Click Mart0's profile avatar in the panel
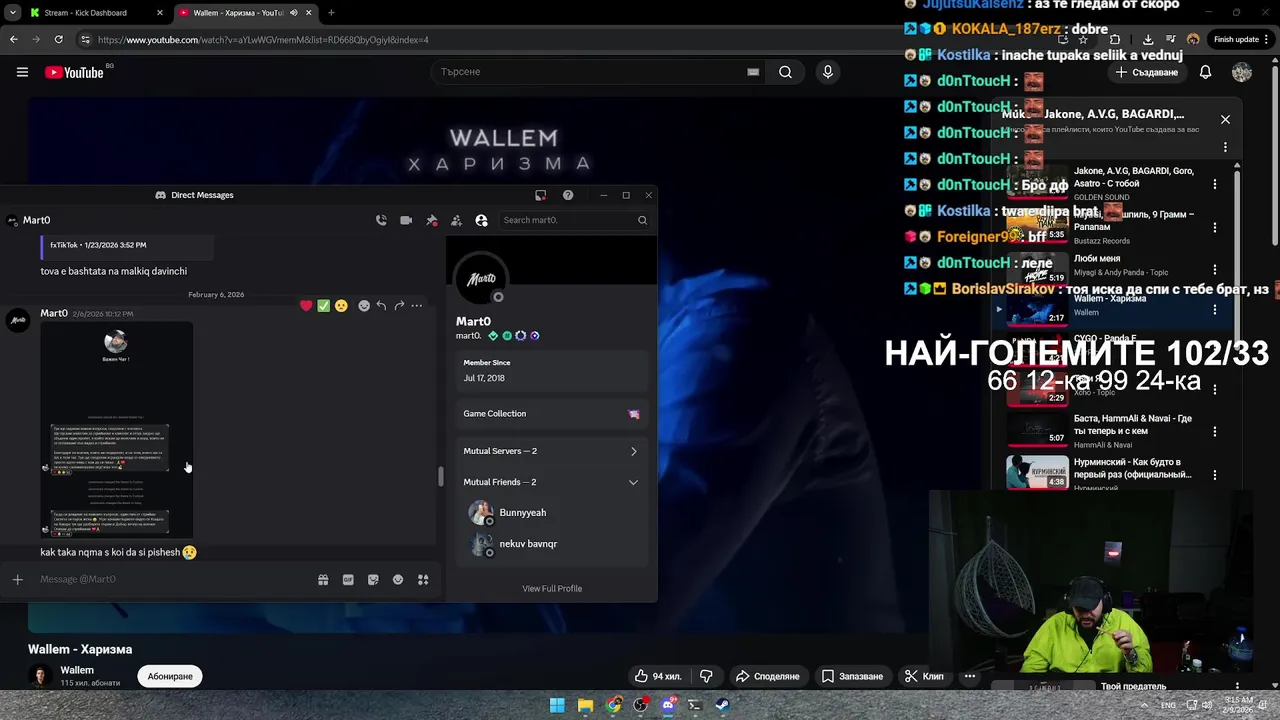Screen dimensions: 1280x720 (x=482, y=280)
